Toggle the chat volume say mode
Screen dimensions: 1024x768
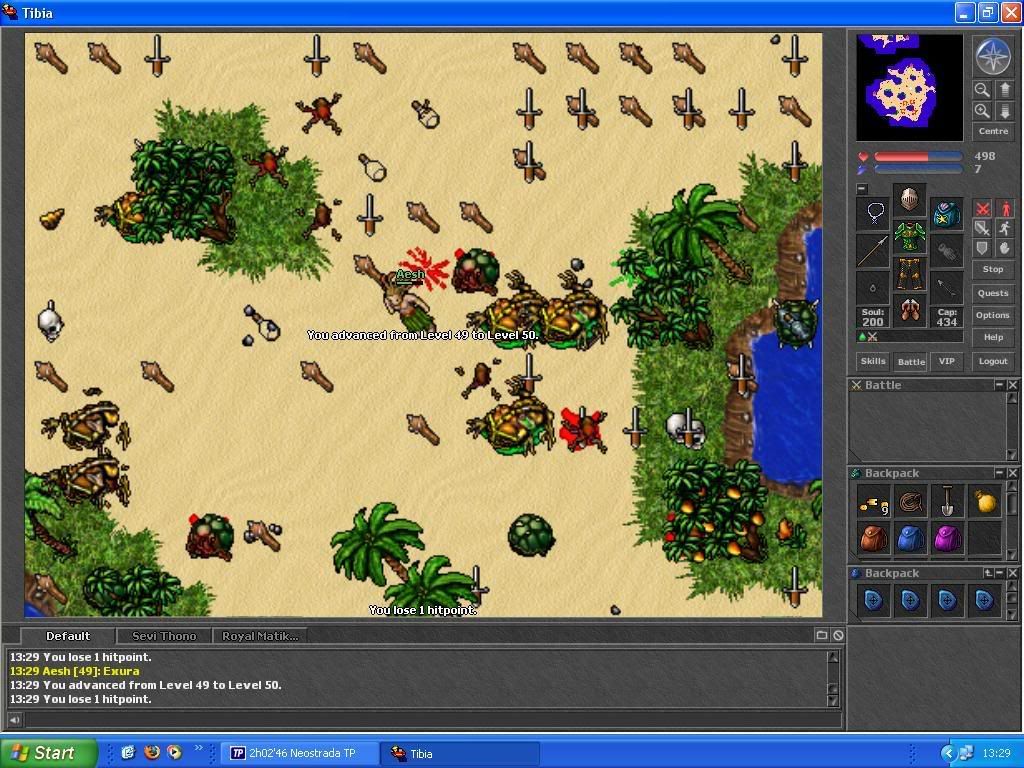pyautogui.click(x=14, y=720)
